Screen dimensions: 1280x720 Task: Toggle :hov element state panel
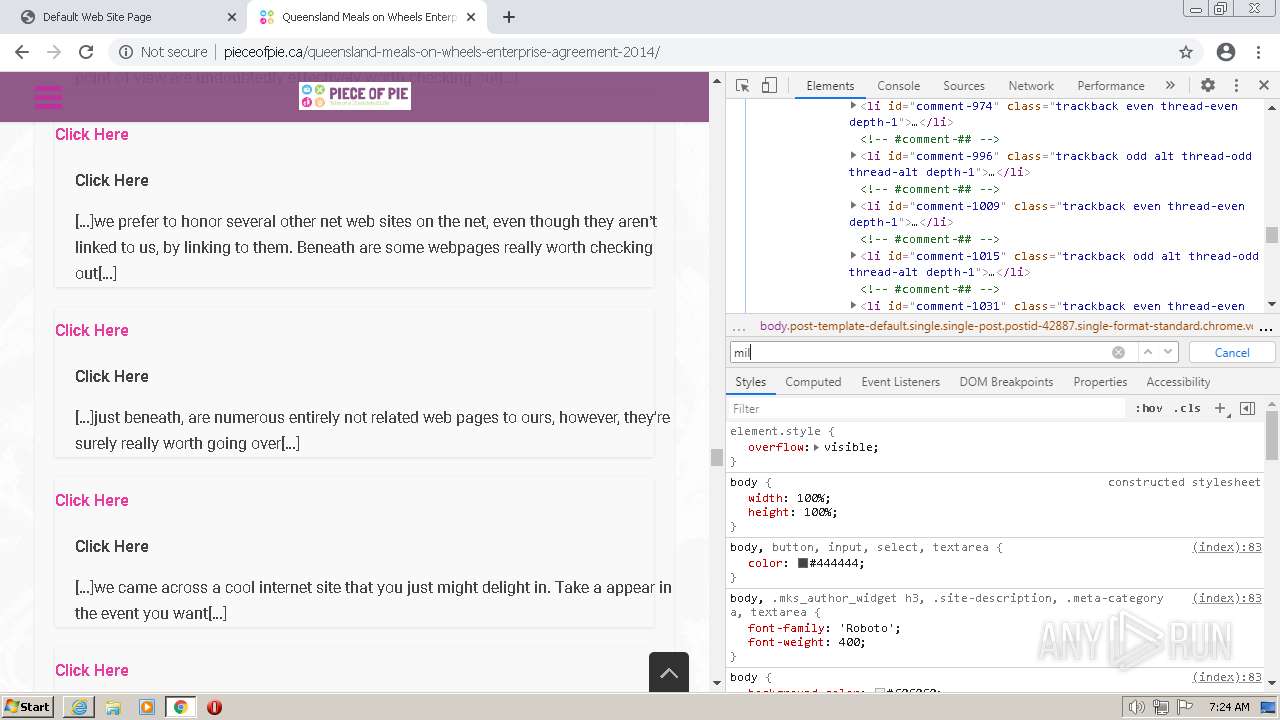coord(1149,408)
